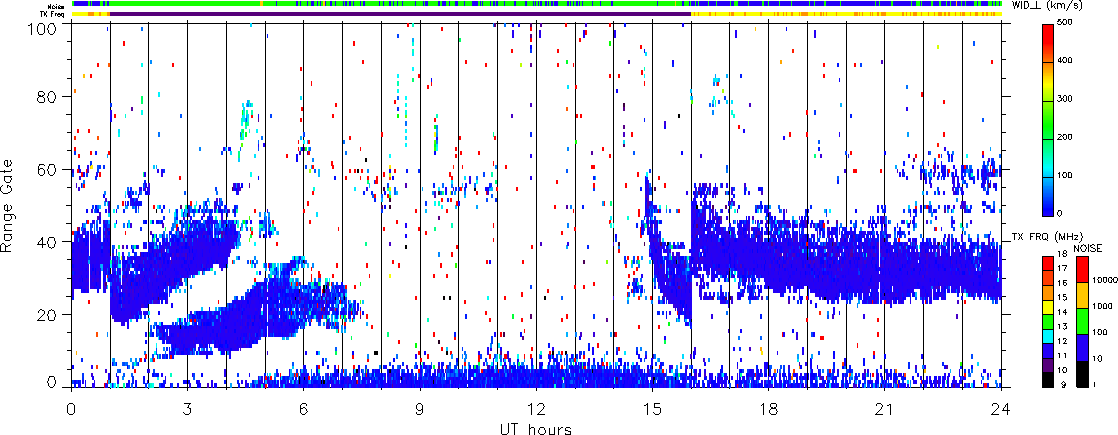Click tick label 9 on UT hours axis
This screenshot has width=1118, height=435.
420,409
